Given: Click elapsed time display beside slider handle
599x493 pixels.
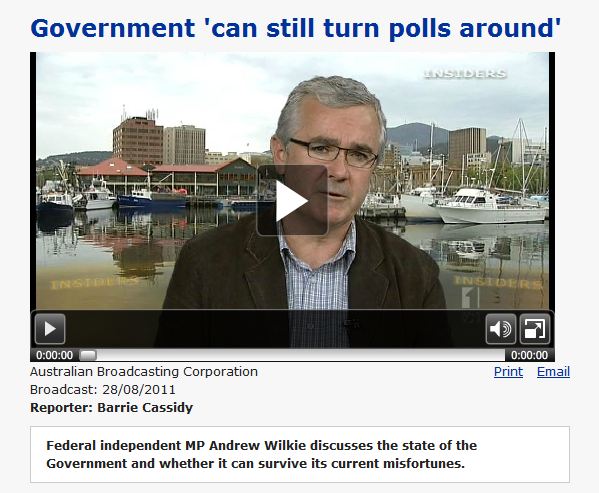Looking at the screenshot, I should pos(54,355).
